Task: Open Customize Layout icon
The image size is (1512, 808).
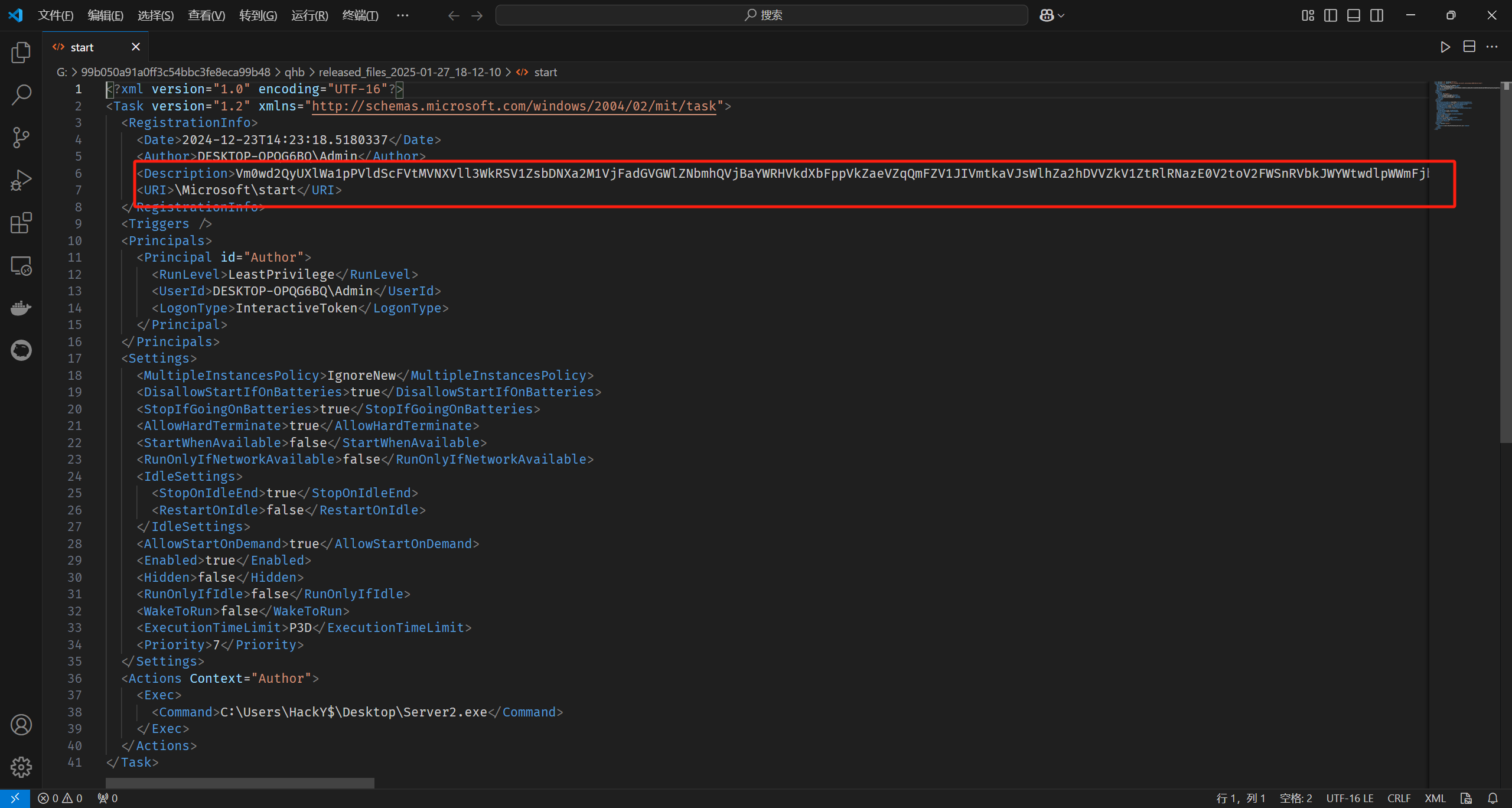Action: [1308, 15]
